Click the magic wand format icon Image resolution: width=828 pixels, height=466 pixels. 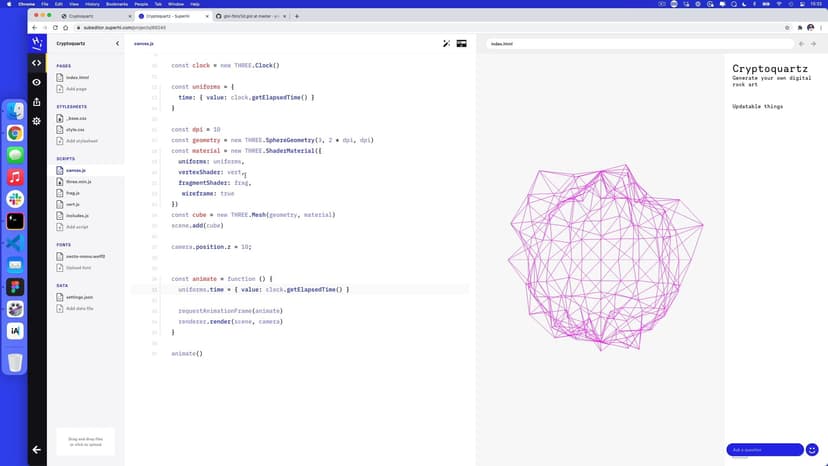pos(447,44)
